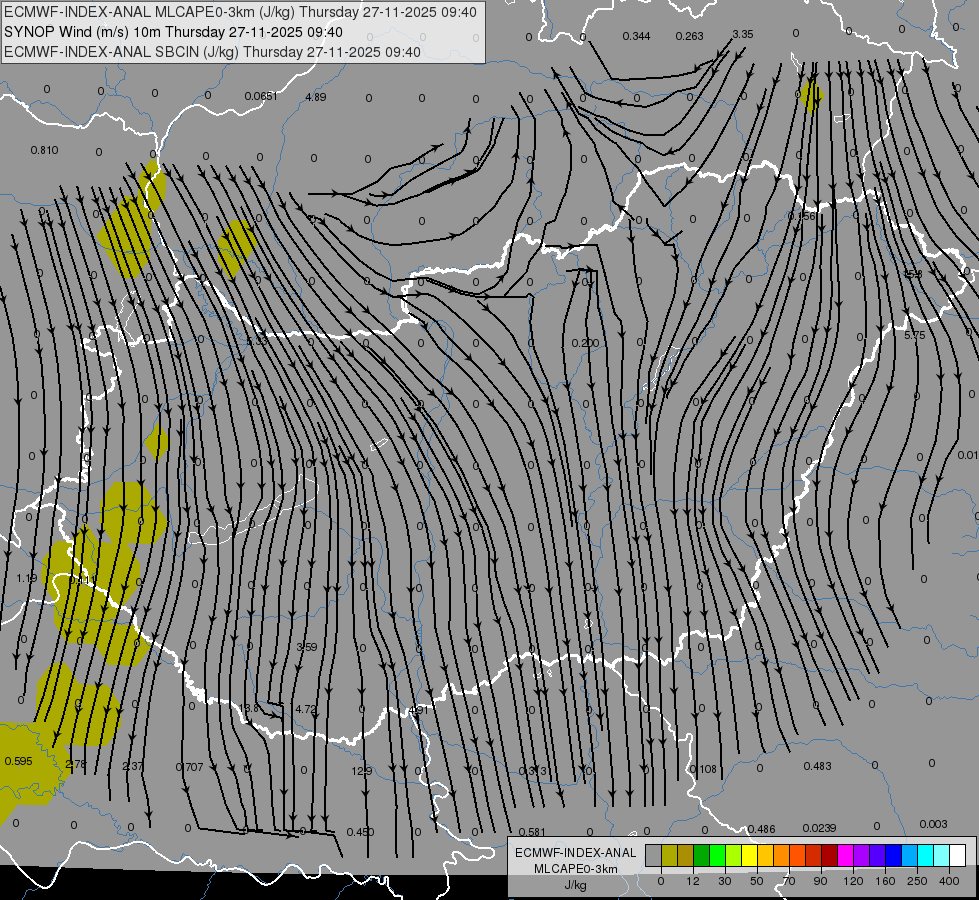The width and height of the screenshot is (979, 900).
Task: Click the 0.0651 value on the map
Action: point(261,96)
